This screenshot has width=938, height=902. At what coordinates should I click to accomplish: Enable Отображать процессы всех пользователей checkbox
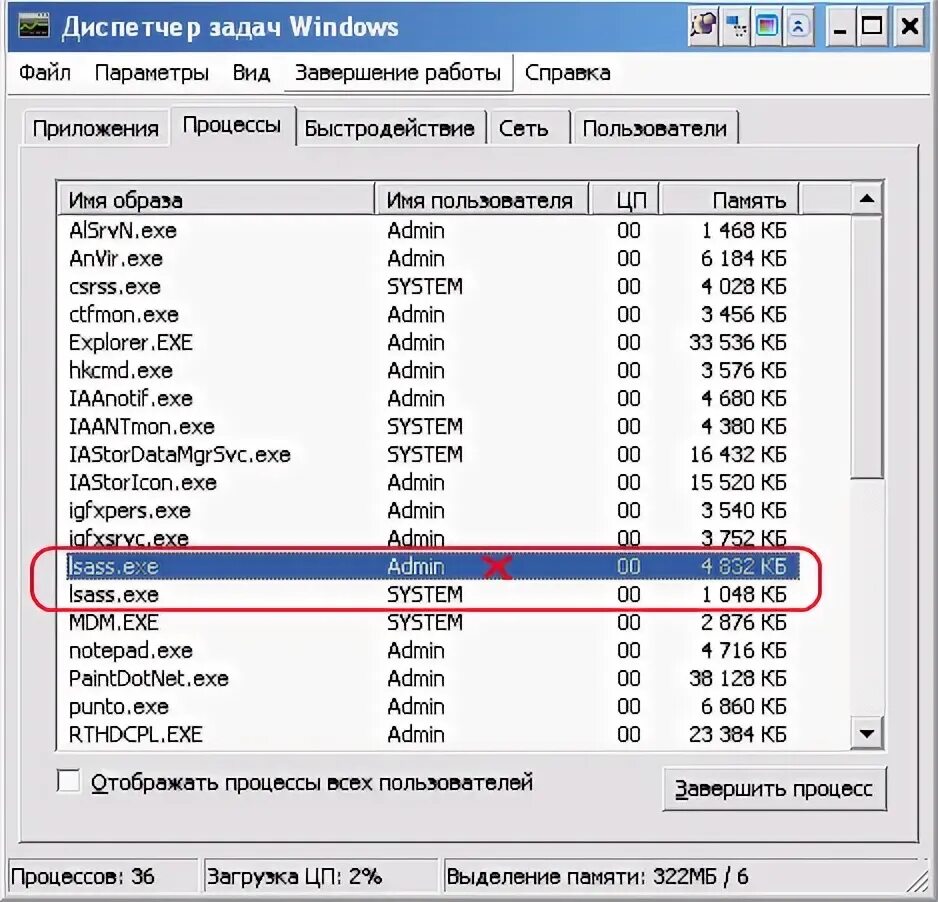[68, 781]
